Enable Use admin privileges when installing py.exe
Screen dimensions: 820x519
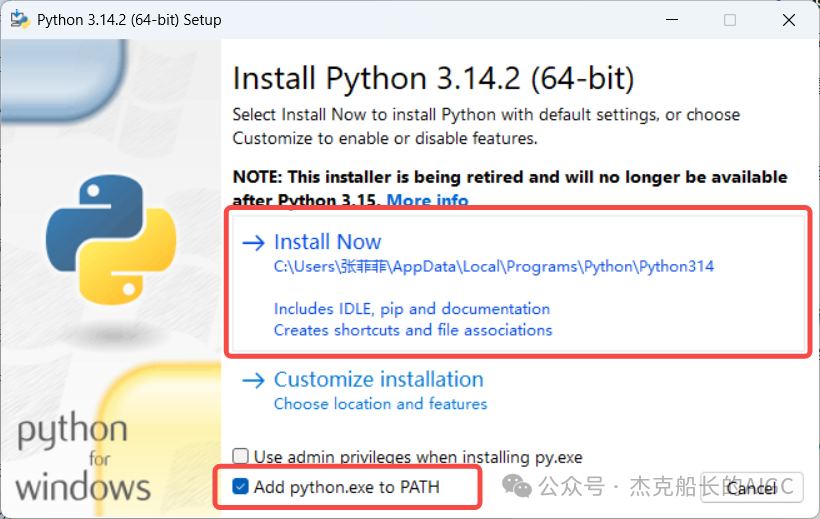coord(241,456)
